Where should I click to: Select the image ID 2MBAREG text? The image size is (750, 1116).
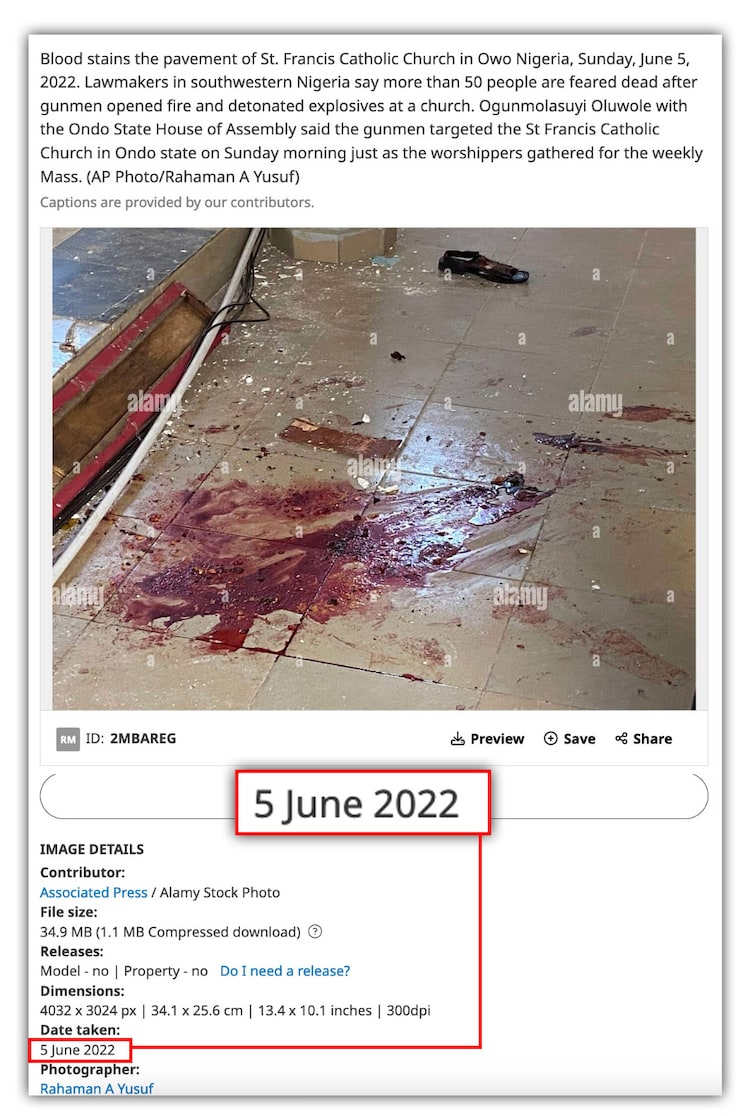[142, 739]
